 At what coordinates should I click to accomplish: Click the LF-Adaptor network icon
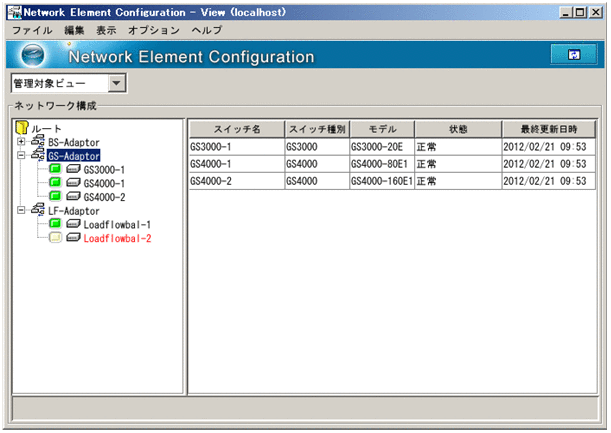pos(38,211)
